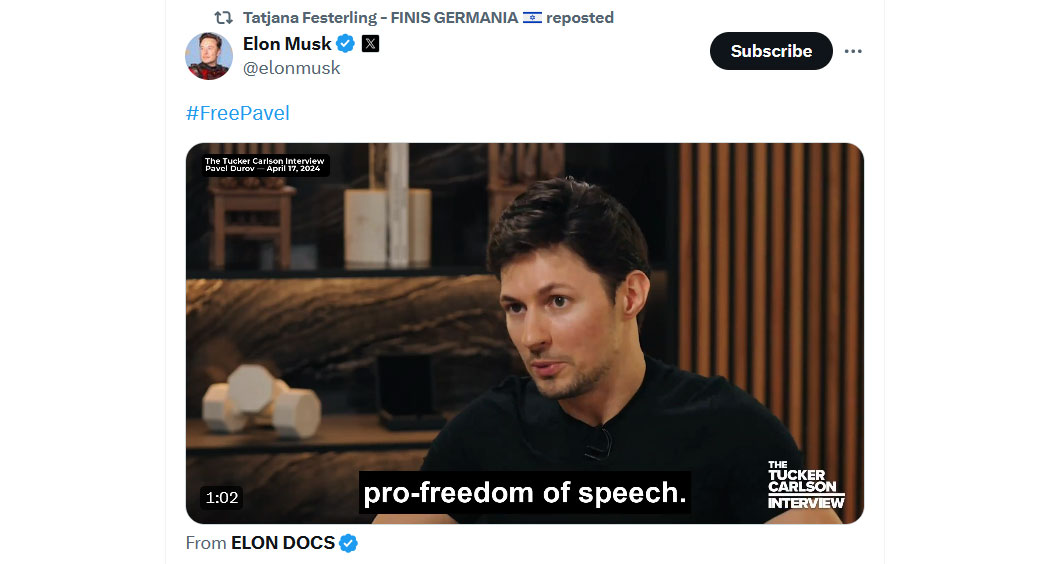Screen dimensions: 1050x564
Task: Click the word "reposted" in the header
Action: (x=580, y=17)
